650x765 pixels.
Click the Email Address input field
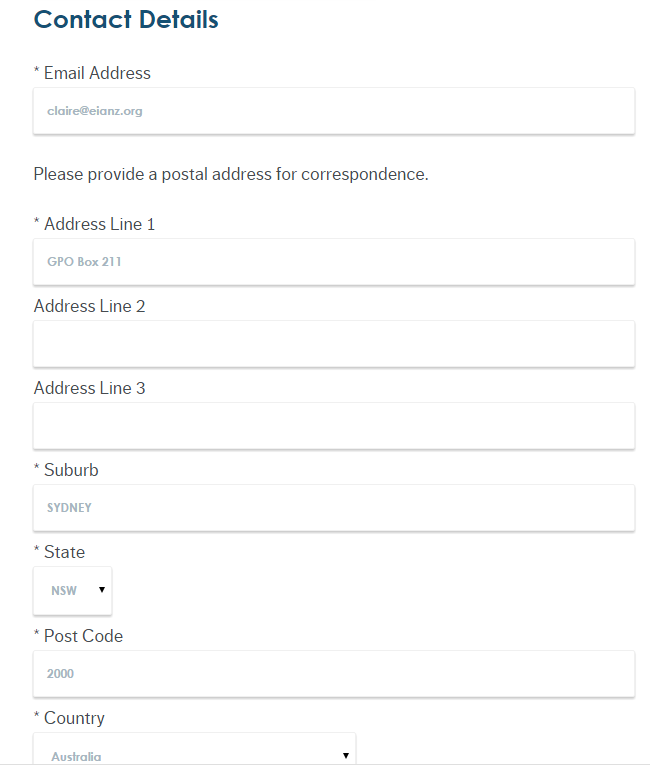tap(334, 111)
